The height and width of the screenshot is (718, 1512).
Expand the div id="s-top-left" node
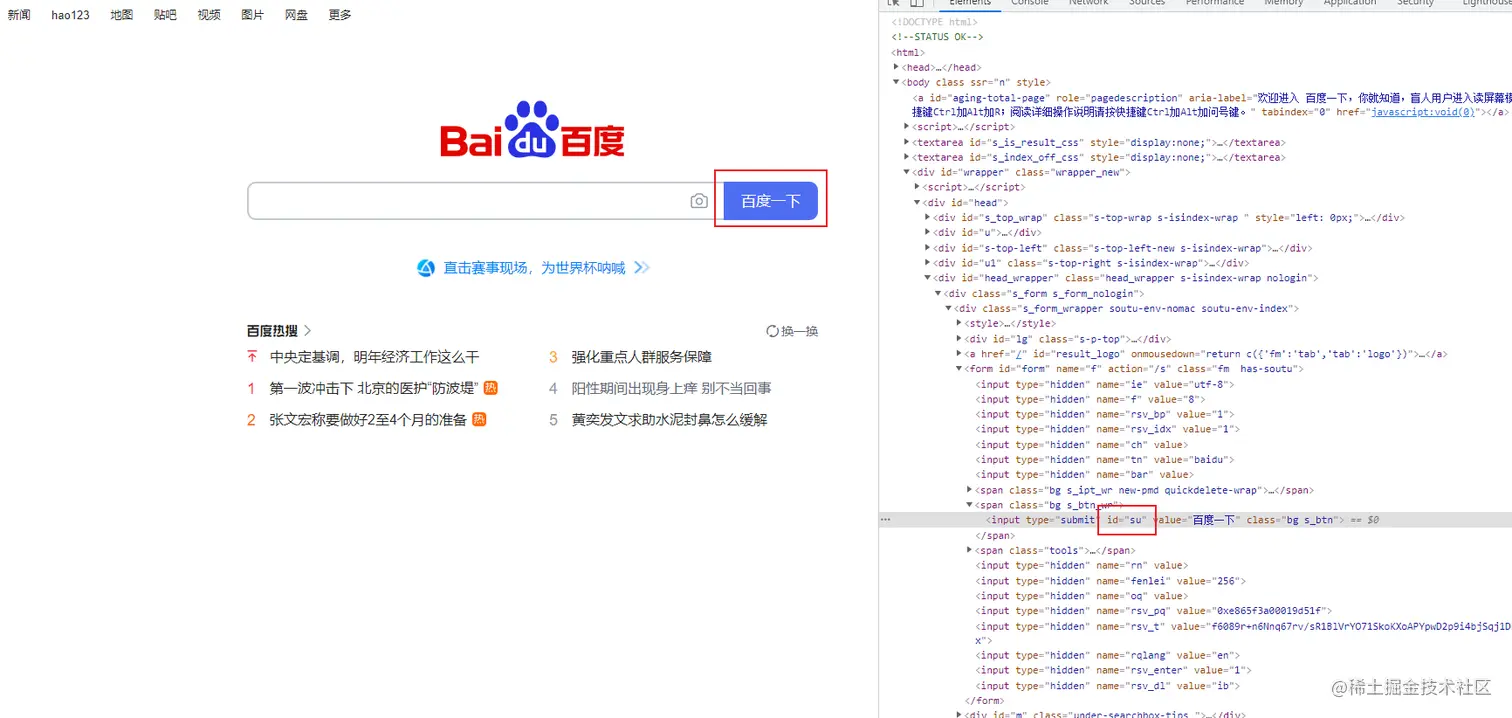point(928,248)
